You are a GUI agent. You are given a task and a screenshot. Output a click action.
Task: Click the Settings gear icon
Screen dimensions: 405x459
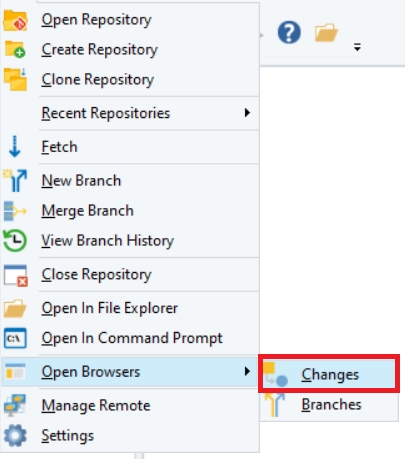(15, 435)
